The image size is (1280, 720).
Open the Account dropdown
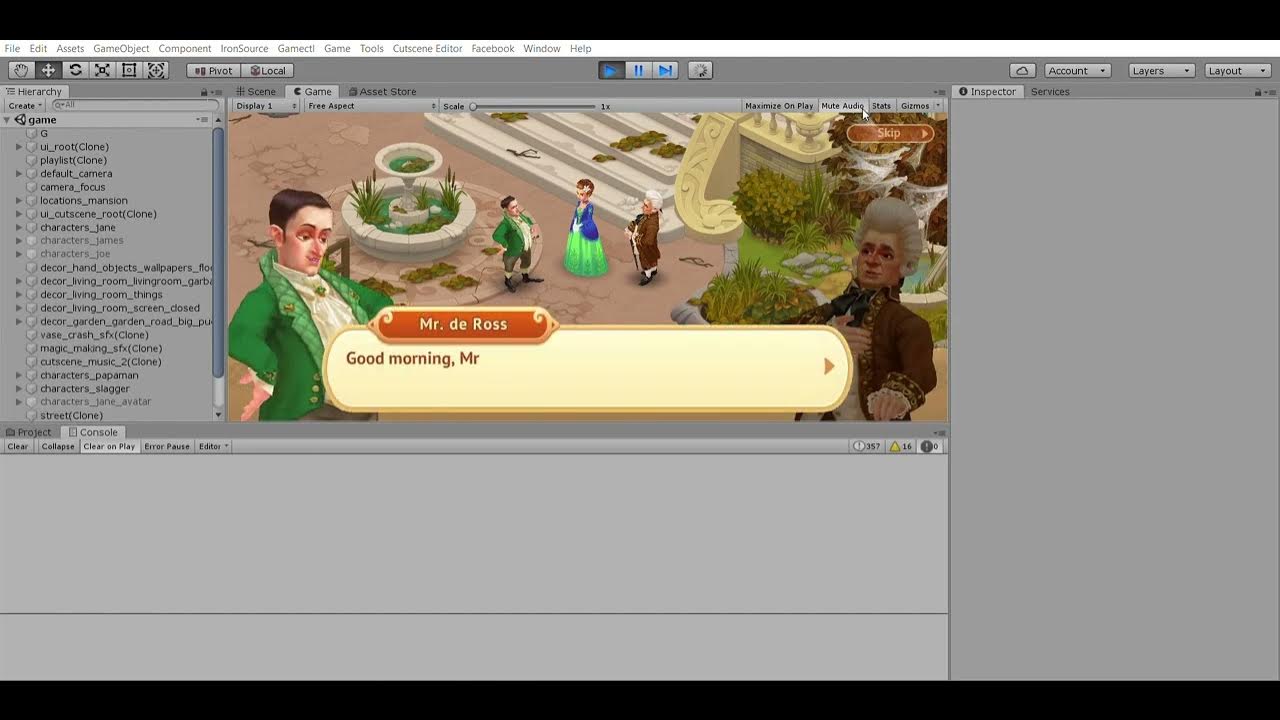(x=1077, y=70)
